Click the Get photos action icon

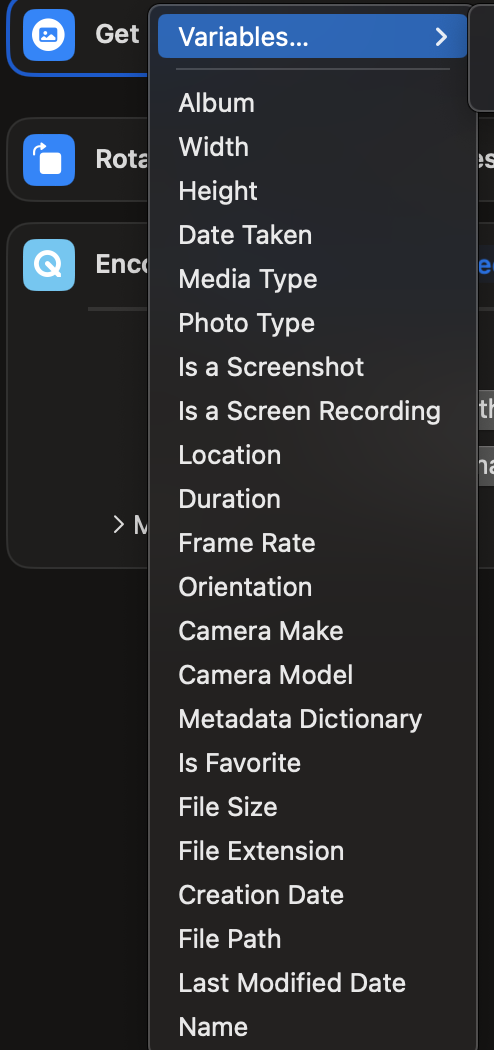(x=49, y=35)
